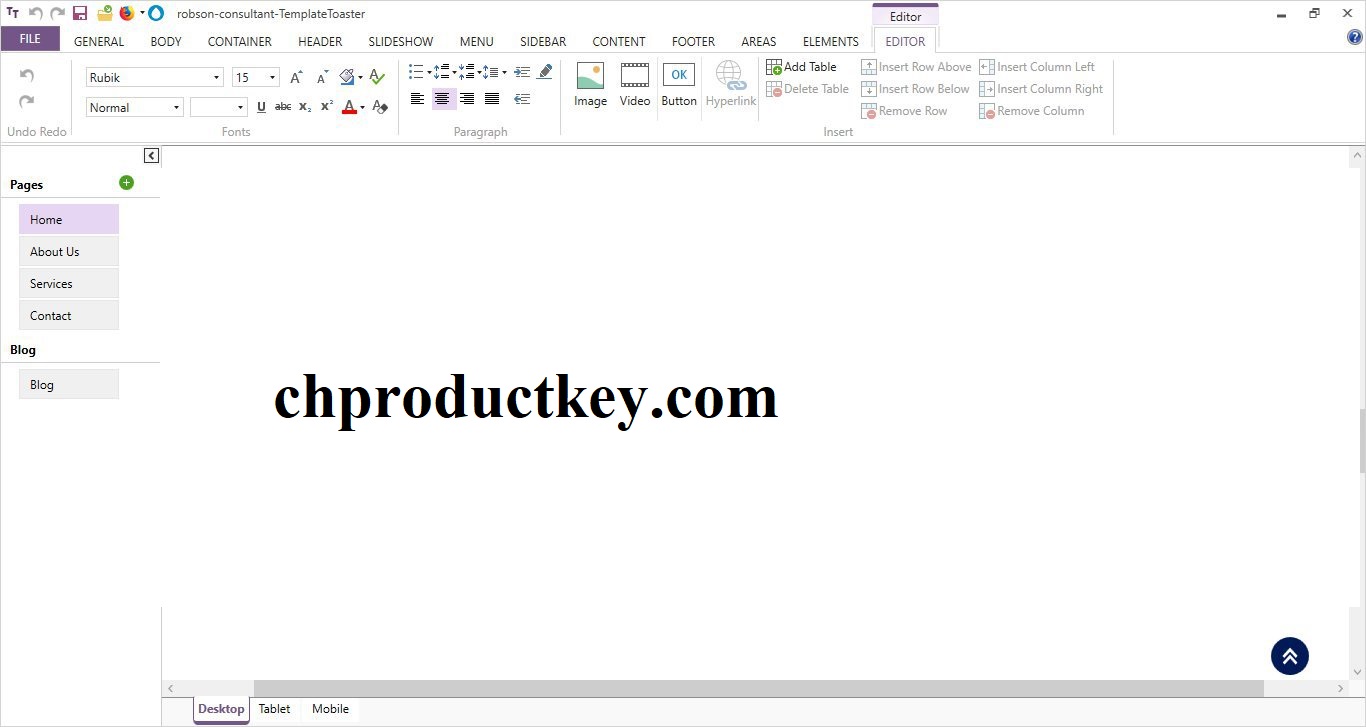
Task: Toggle superscript formatting
Action: pos(327,107)
